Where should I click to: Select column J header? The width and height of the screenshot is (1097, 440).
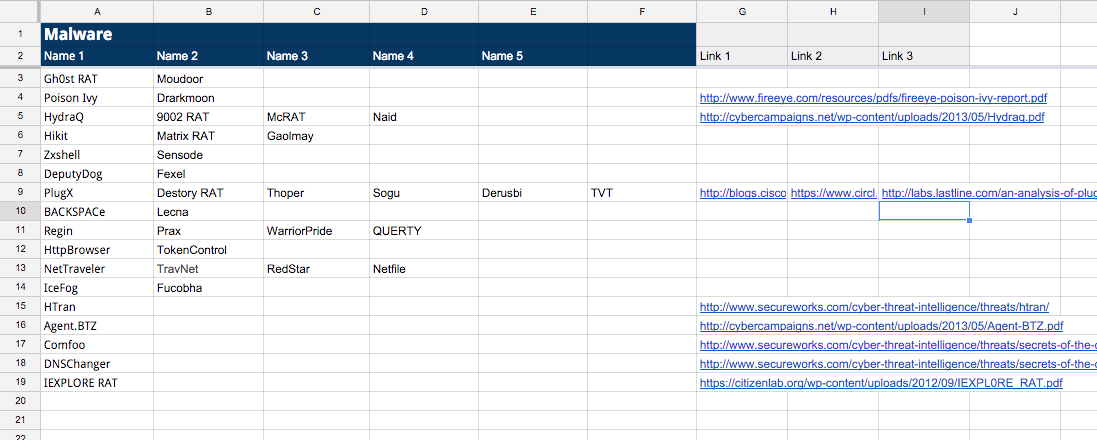tap(1015, 11)
